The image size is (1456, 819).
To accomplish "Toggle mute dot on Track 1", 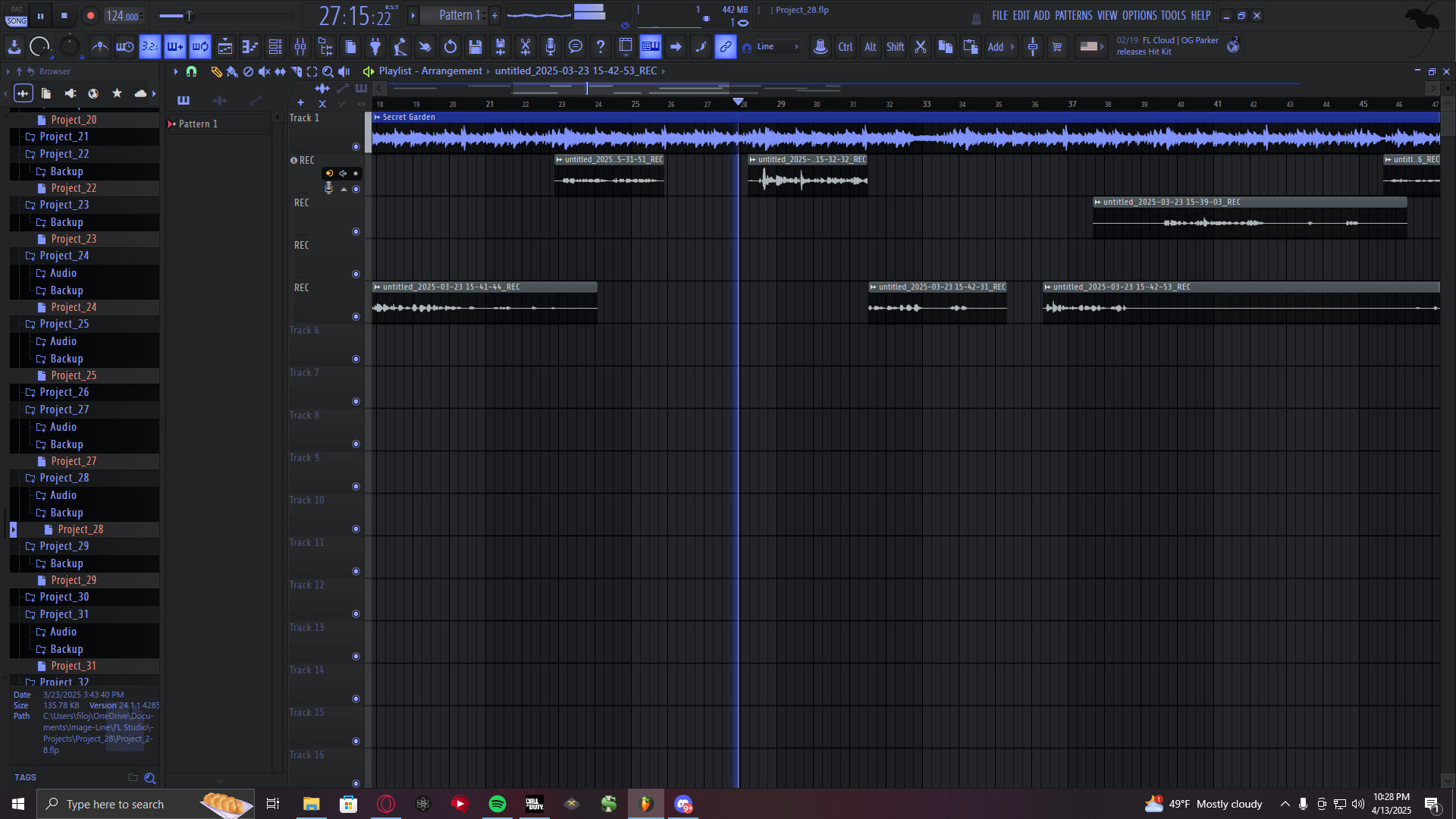I will (356, 146).
